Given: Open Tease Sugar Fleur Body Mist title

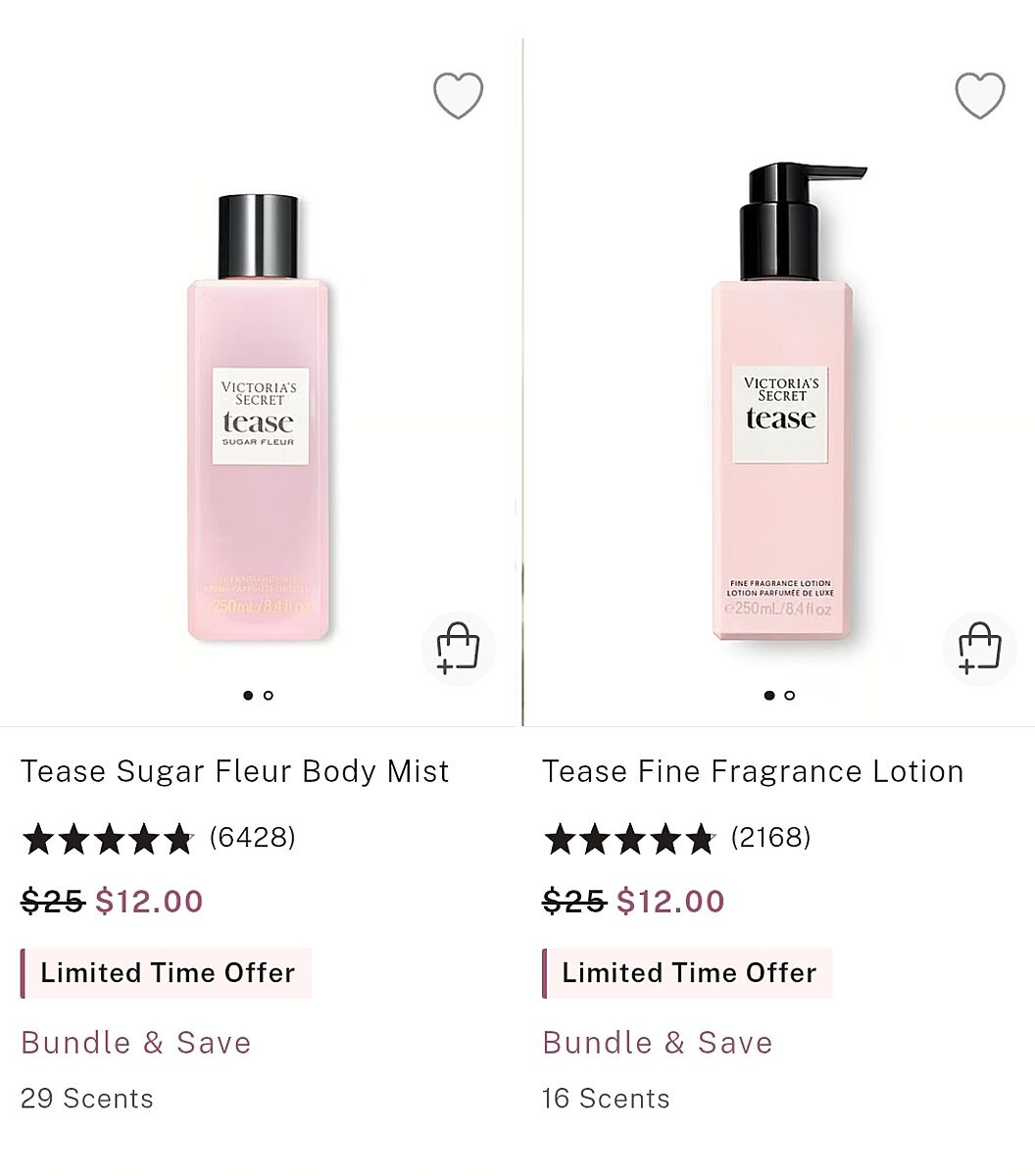Looking at the screenshot, I should (235, 771).
